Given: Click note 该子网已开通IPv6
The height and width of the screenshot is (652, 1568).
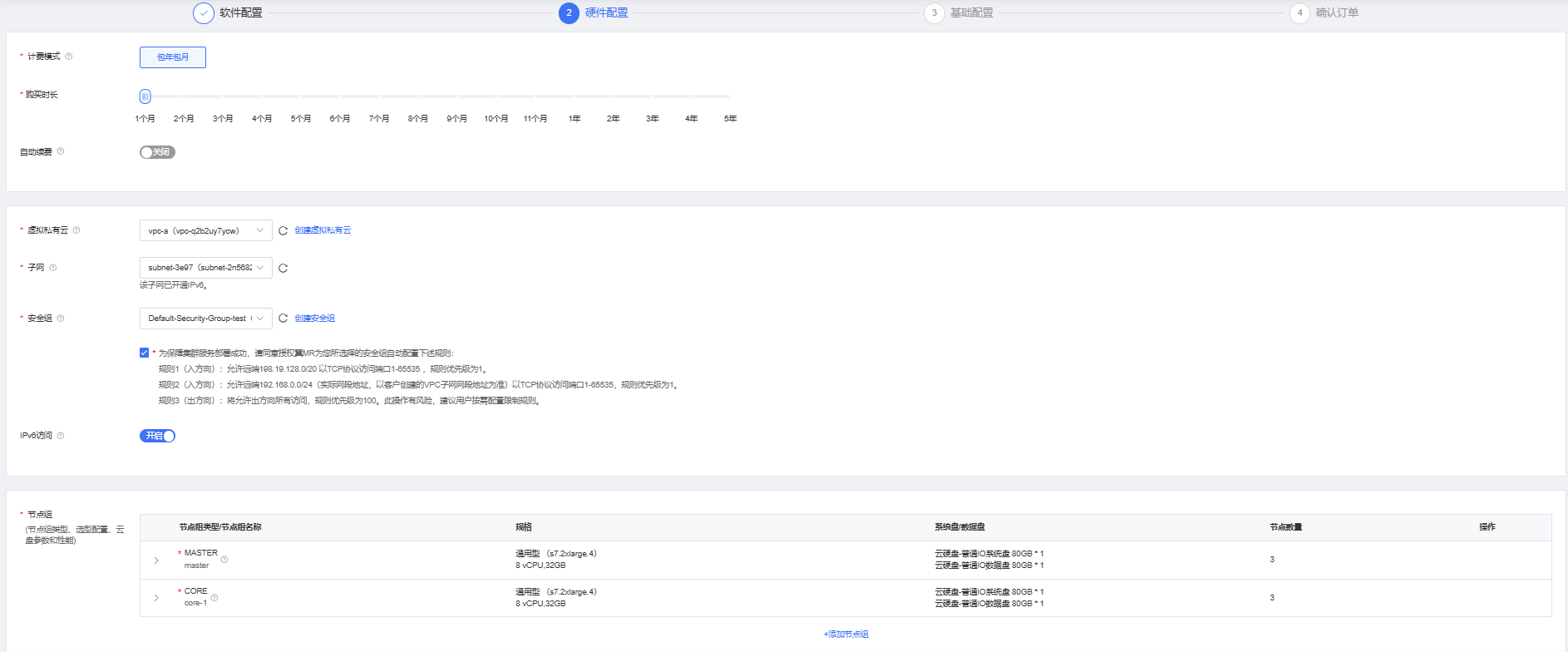Looking at the screenshot, I should click(174, 285).
